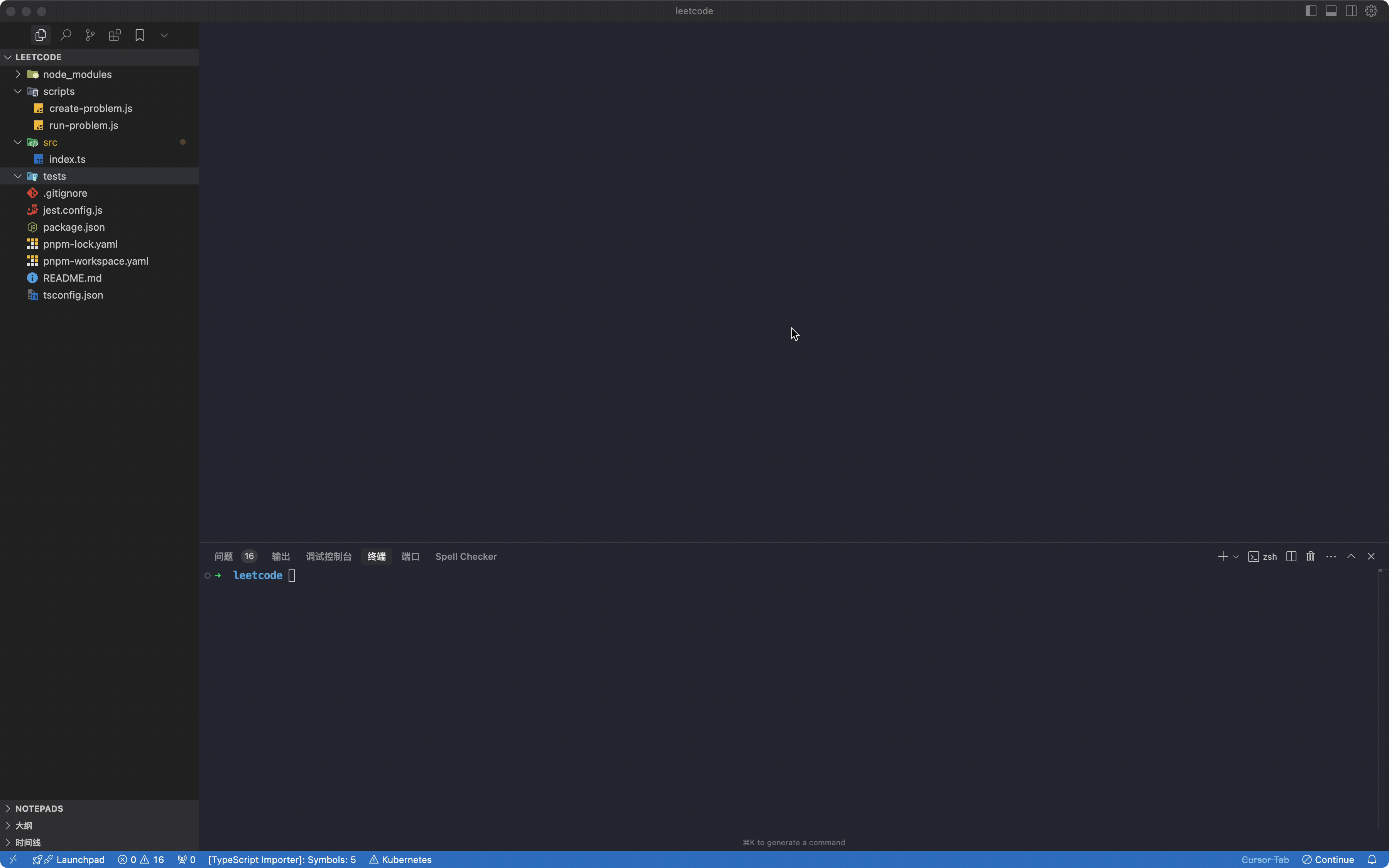Click the notifications bell in status bar
The image size is (1389, 868).
coord(1372,860)
